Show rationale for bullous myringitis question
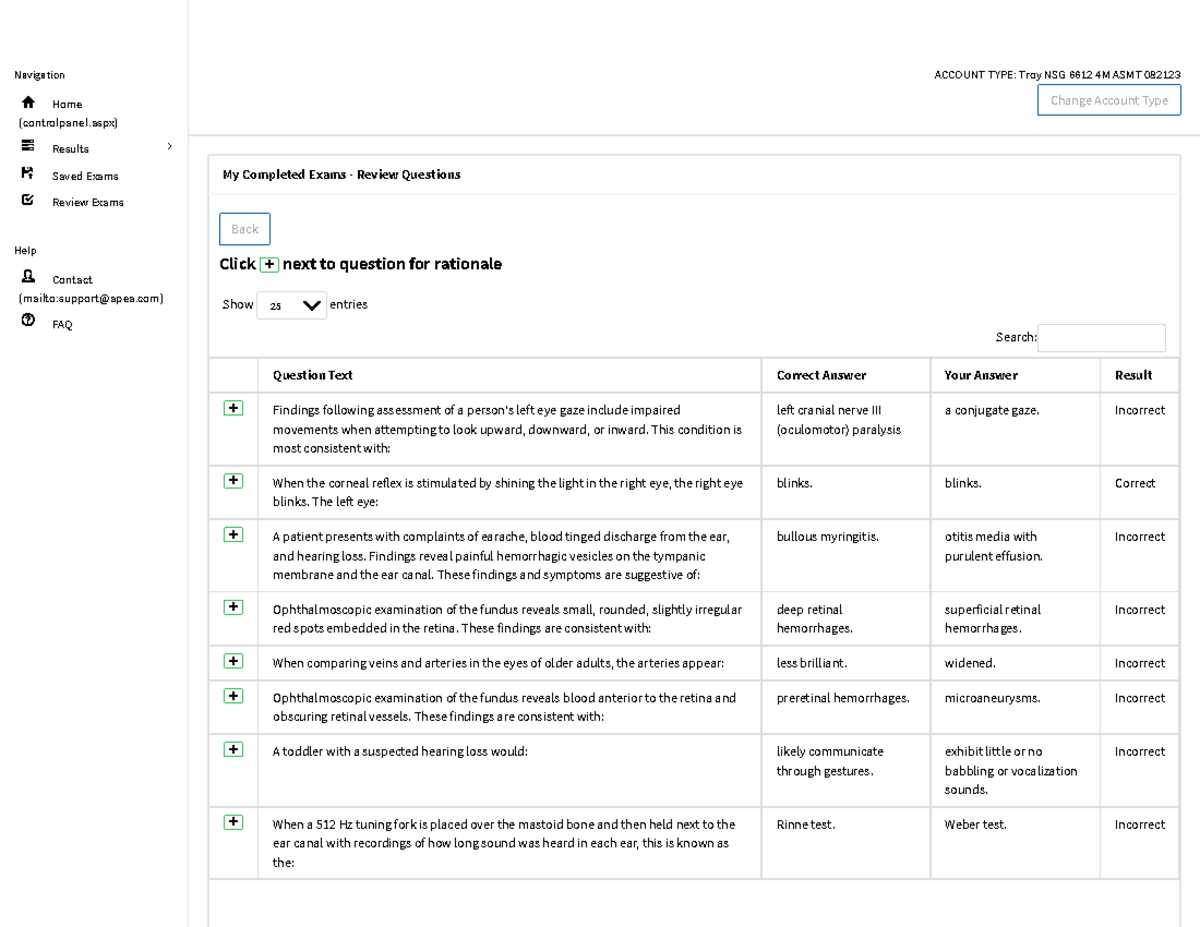Viewport: 1200px width, 927px height. tap(233, 535)
